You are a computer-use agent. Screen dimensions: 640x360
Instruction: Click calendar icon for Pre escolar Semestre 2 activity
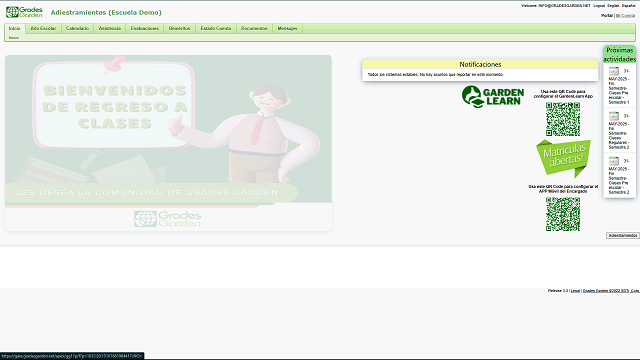614,161
